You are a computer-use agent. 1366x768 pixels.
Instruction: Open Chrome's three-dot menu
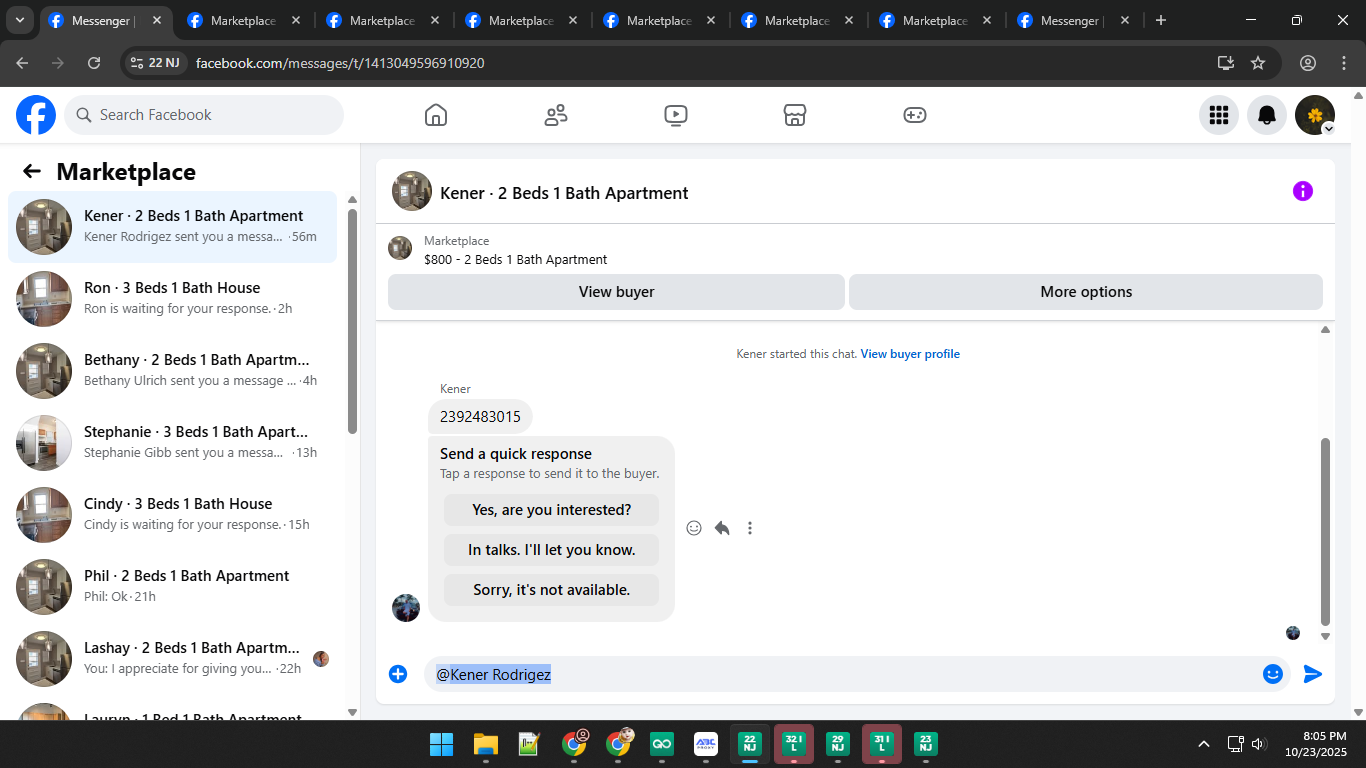(x=1344, y=63)
